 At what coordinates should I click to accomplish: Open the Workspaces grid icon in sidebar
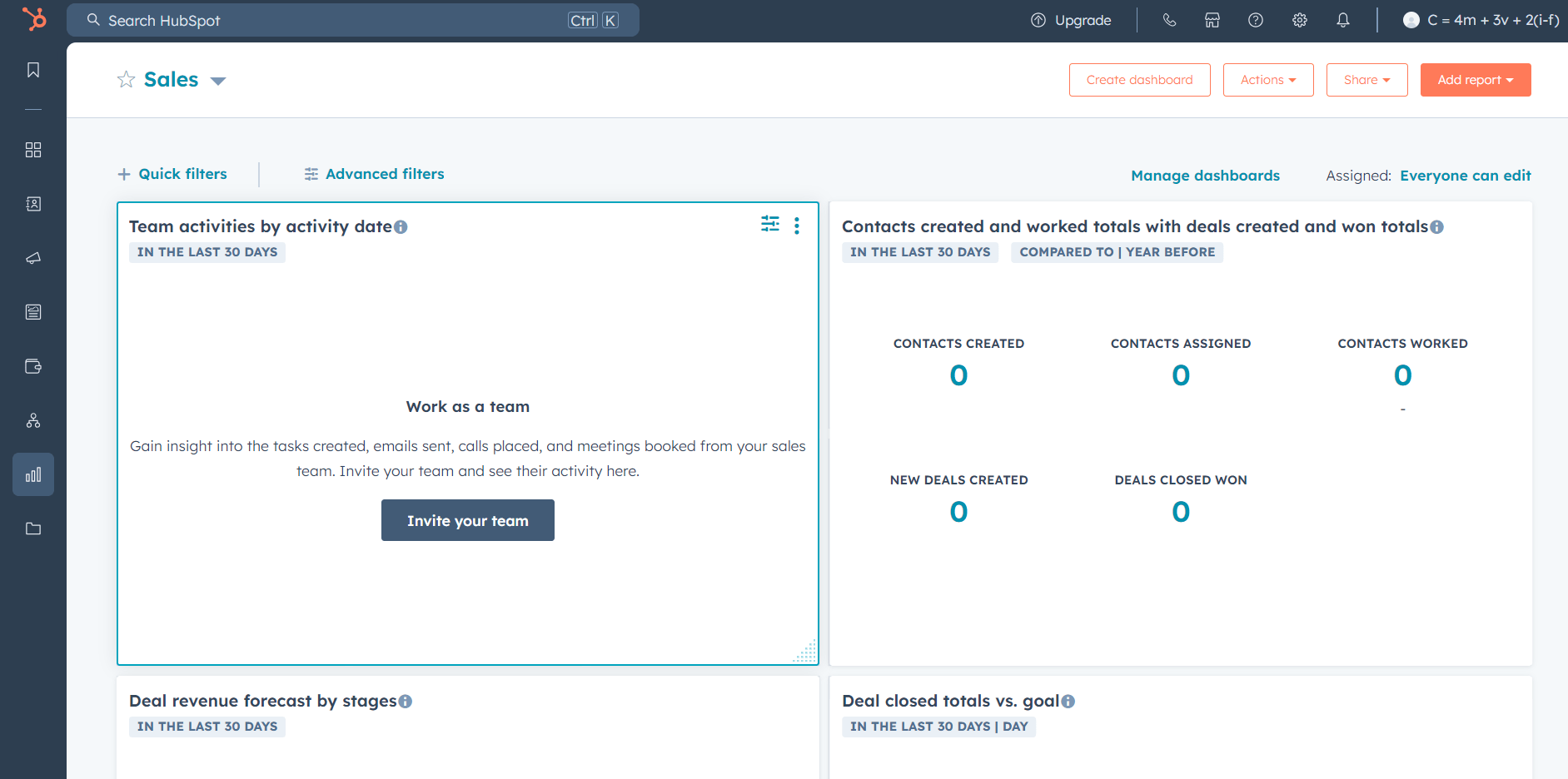[33, 150]
